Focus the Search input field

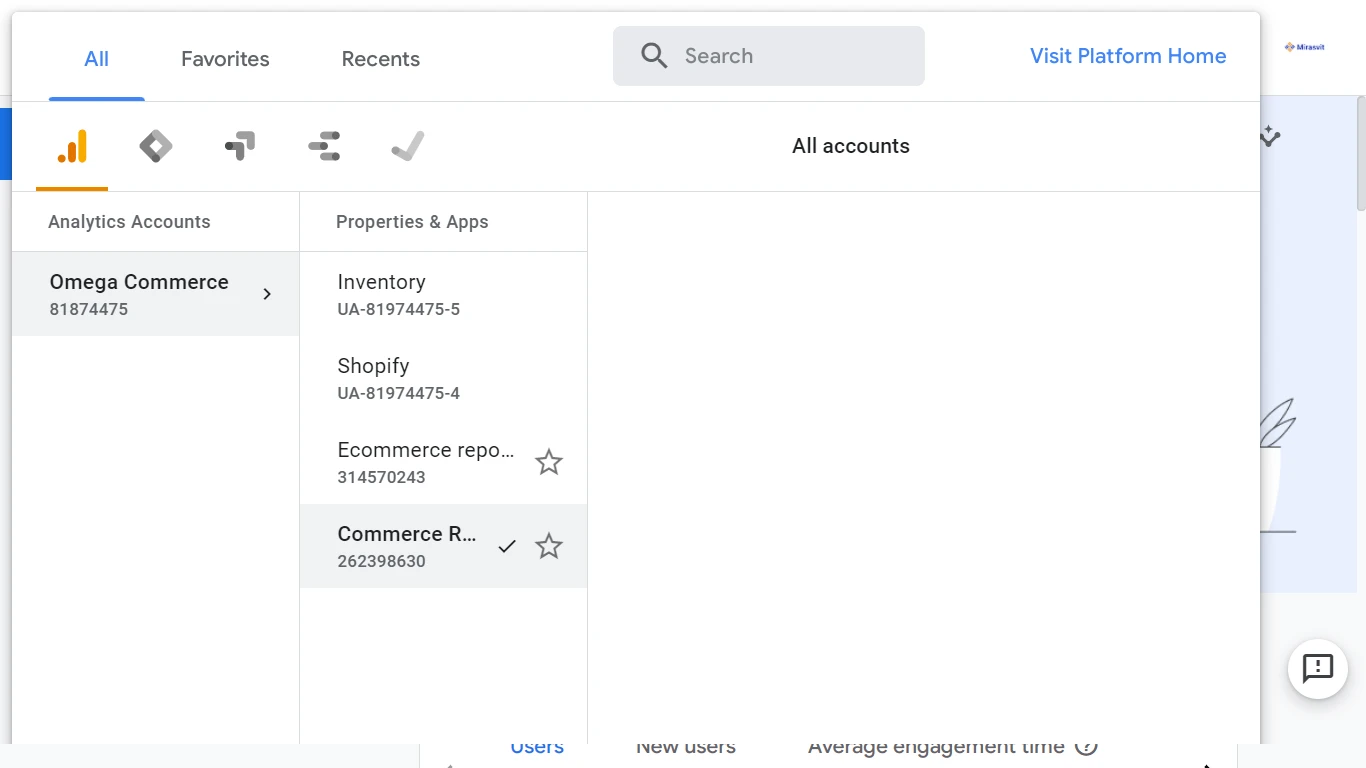pyautogui.click(x=790, y=56)
